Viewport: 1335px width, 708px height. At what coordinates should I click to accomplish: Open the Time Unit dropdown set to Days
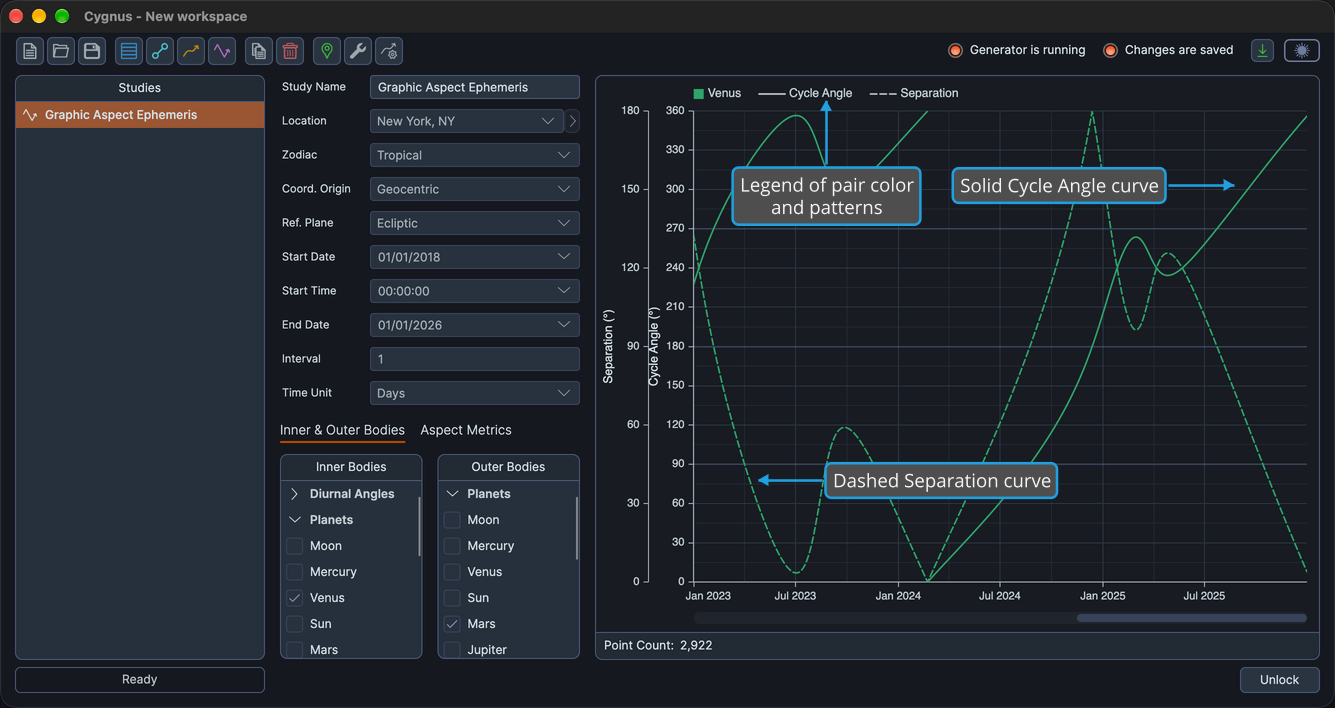click(475, 393)
